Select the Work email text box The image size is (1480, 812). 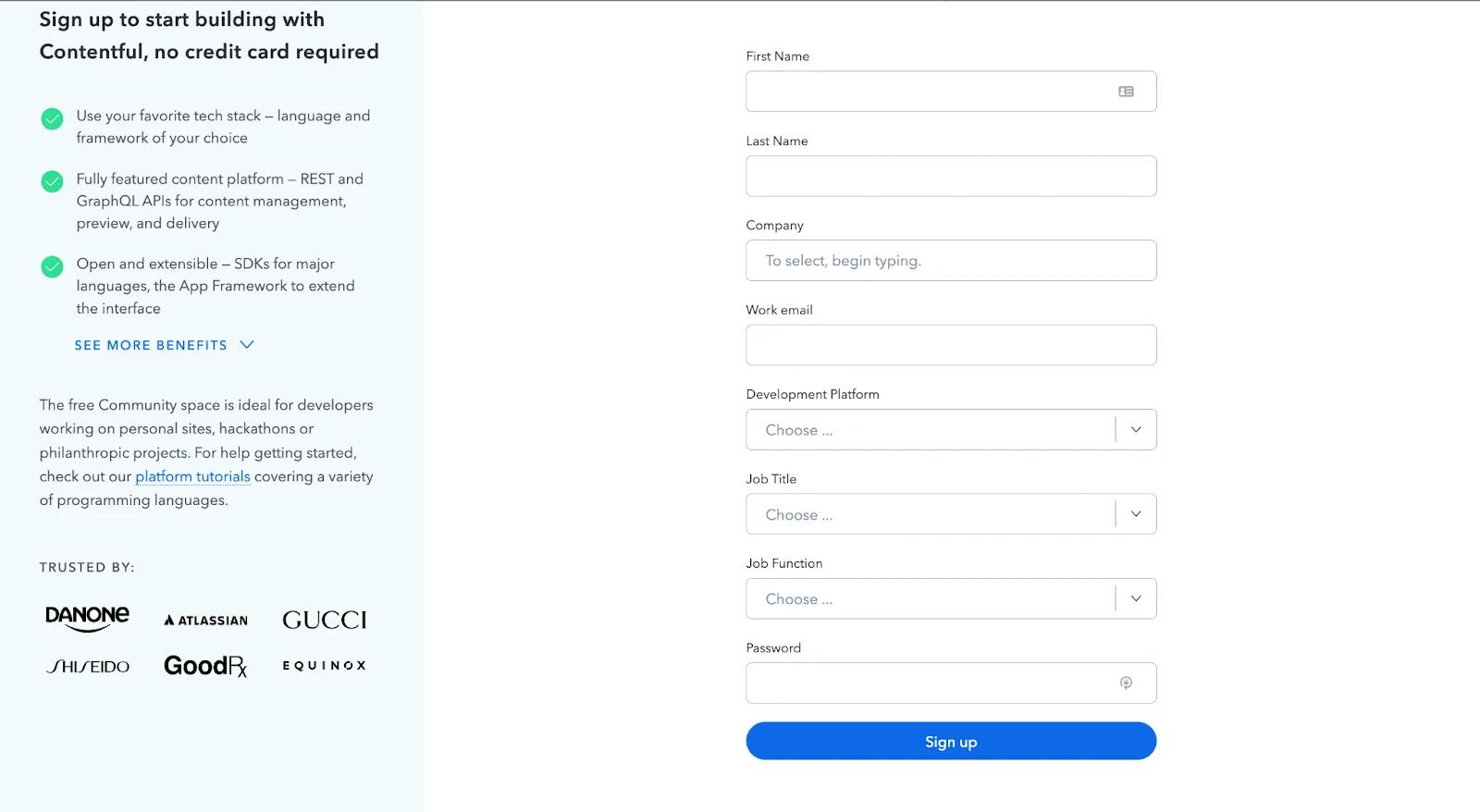click(950, 345)
